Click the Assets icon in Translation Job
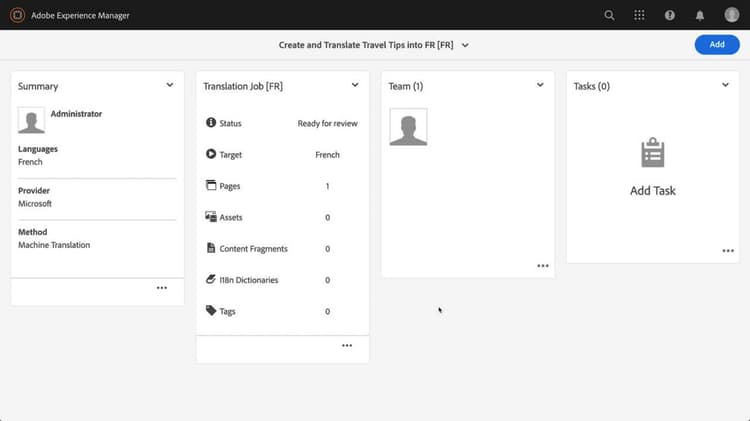This screenshot has height=421, width=750. 211,217
